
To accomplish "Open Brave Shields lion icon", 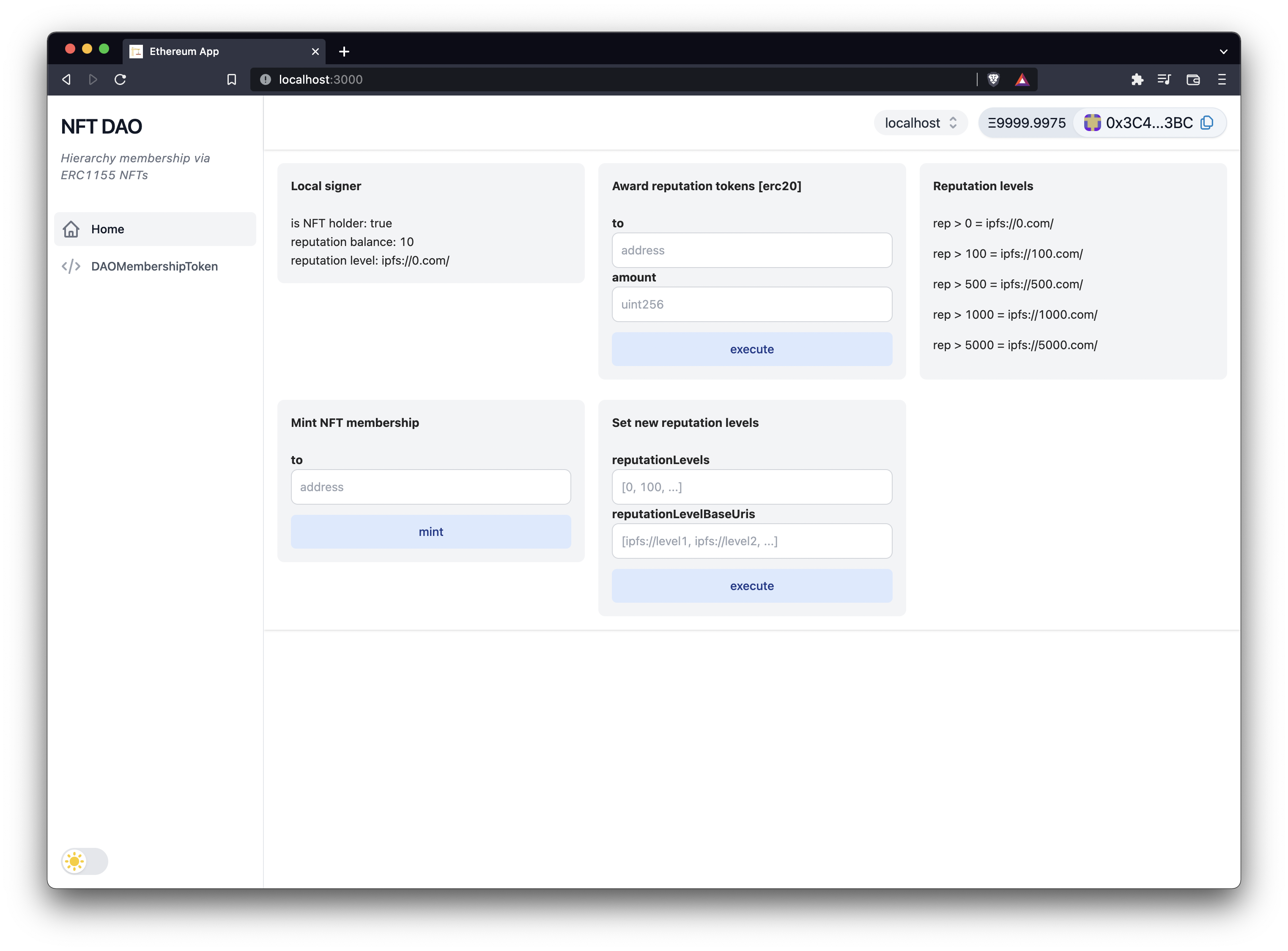I will tap(994, 79).
